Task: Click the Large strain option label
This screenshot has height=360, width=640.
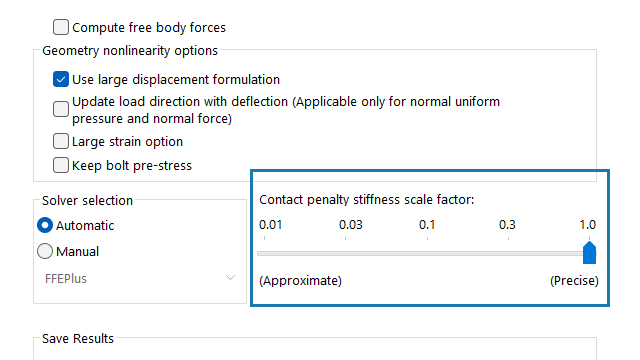Action: point(127,142)
